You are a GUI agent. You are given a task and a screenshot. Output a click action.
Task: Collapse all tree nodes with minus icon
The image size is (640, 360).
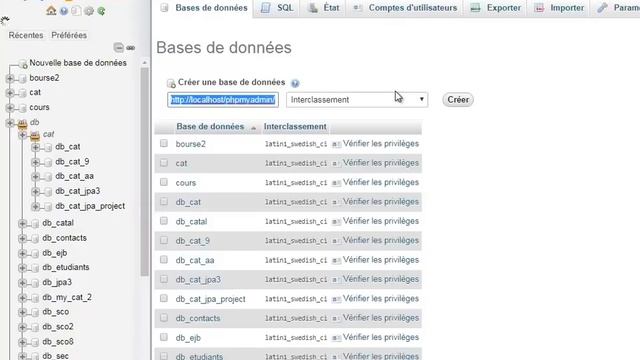tap(118, 48)
